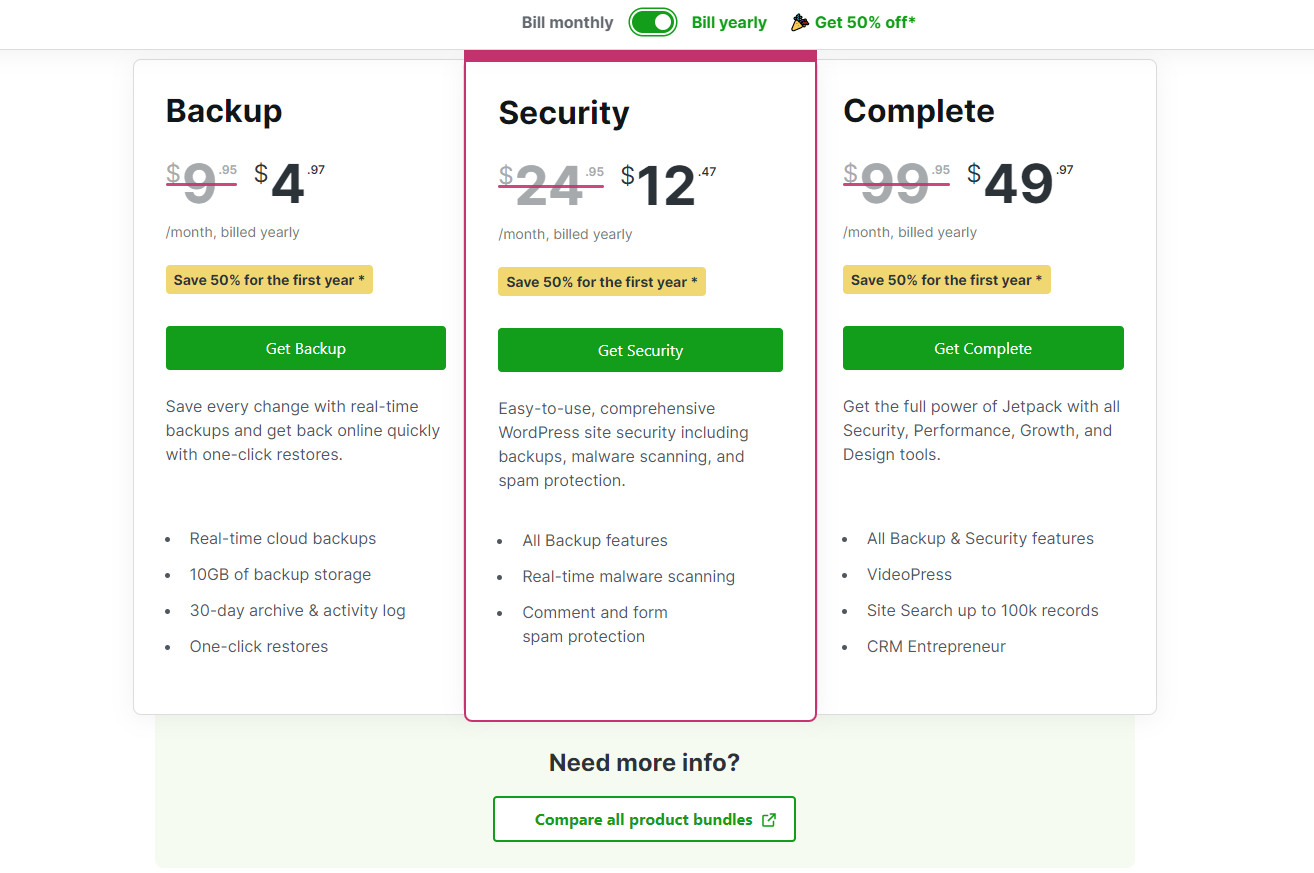The height and width of the screenshot is (873, 1314).
Task: Click the Save 50% badge under Complete
Action: [946, 279]
